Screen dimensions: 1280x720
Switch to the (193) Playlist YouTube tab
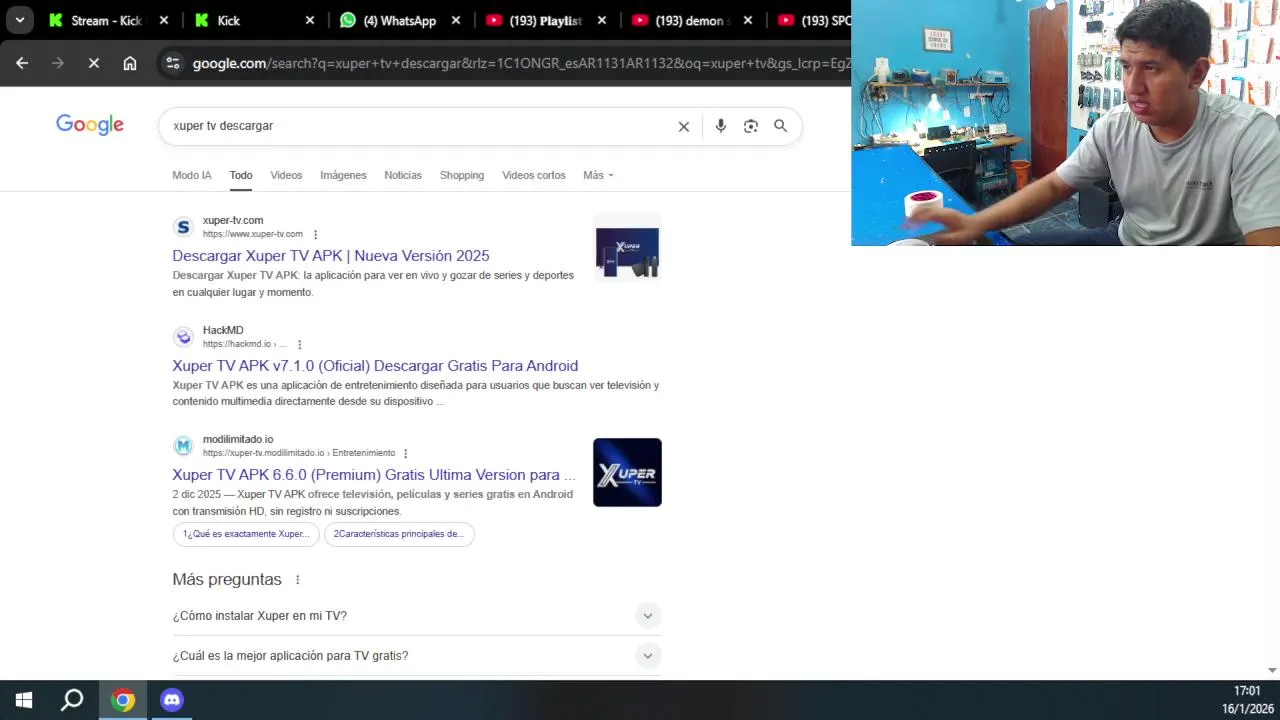(x=535, y=20)
